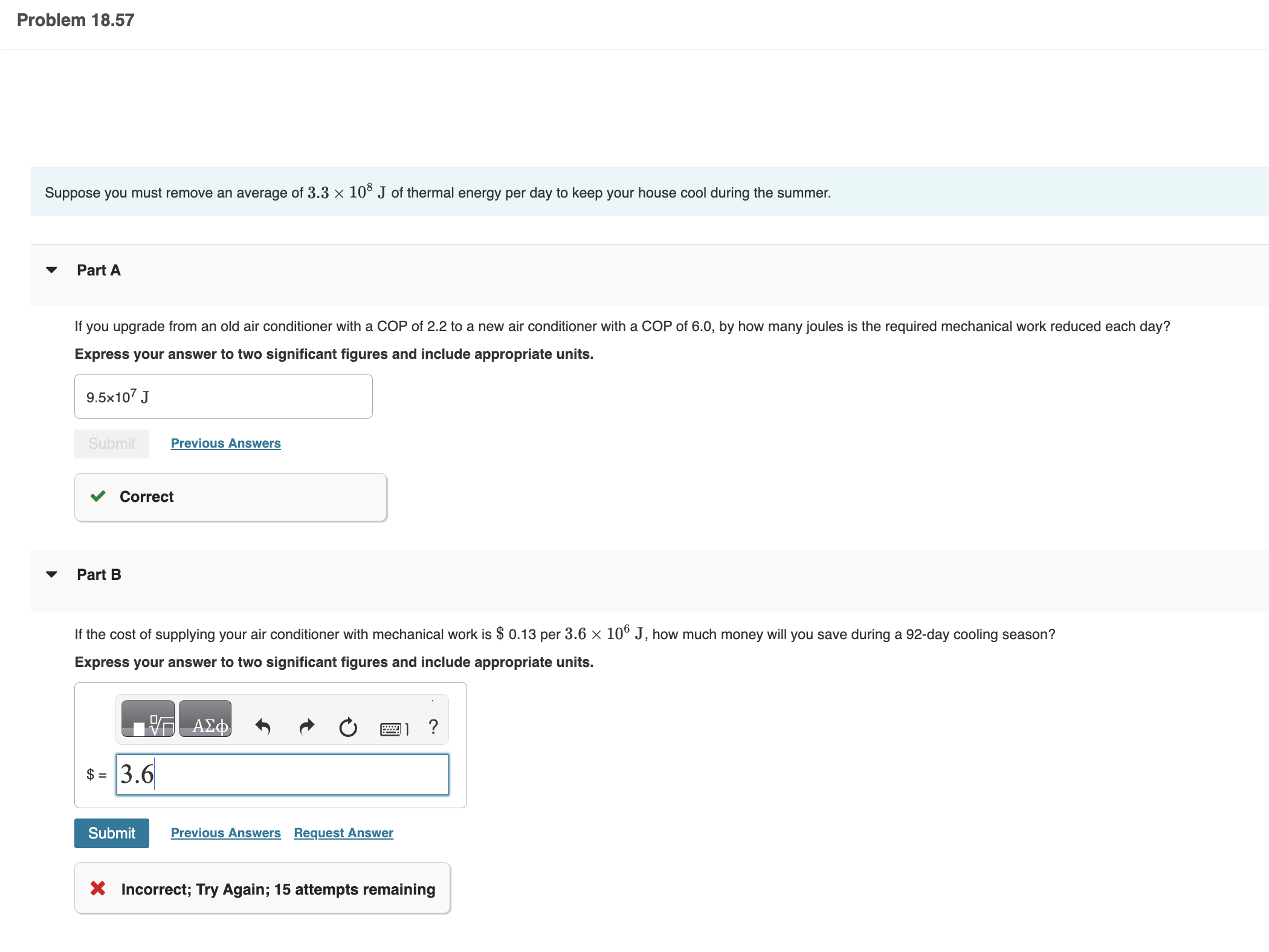Click inside the Part B dollar value field
The image size is (1269, 952).
[x=281, y=774]
